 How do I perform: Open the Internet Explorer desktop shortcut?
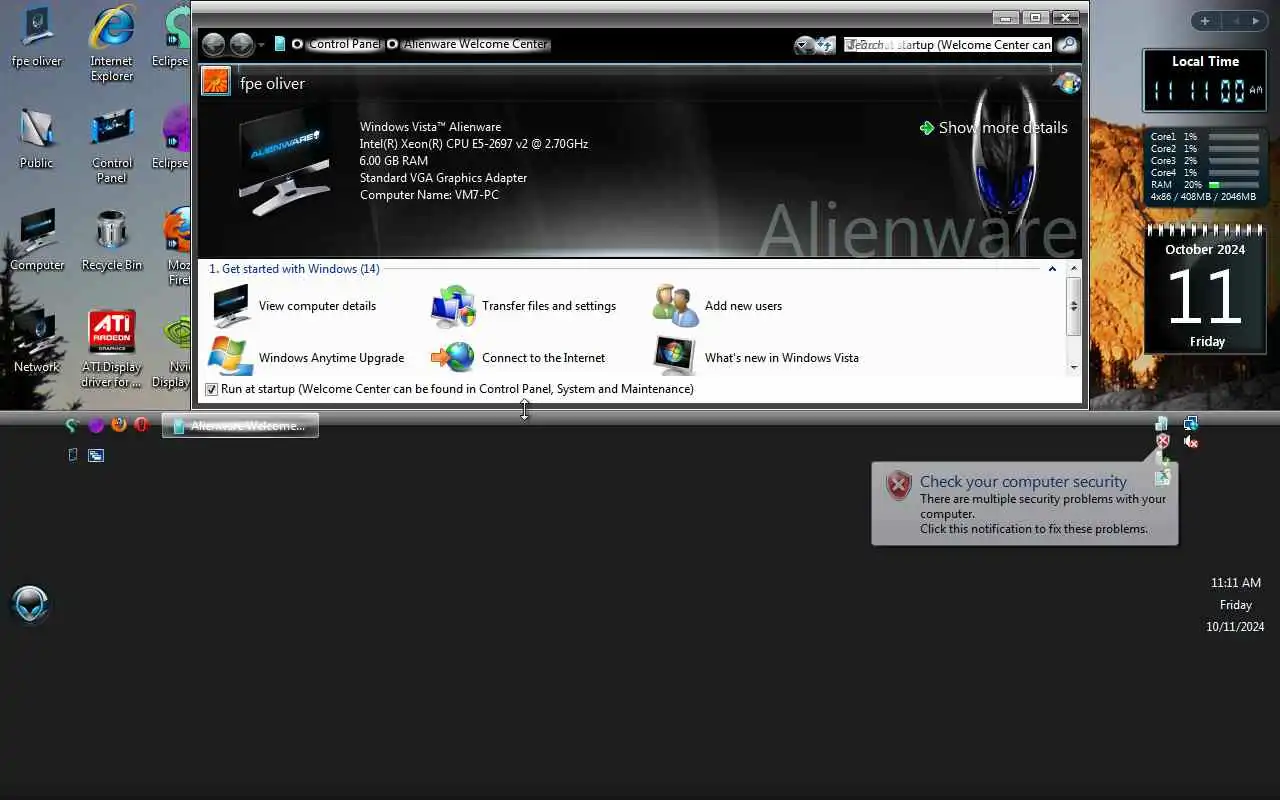(112, 44)
